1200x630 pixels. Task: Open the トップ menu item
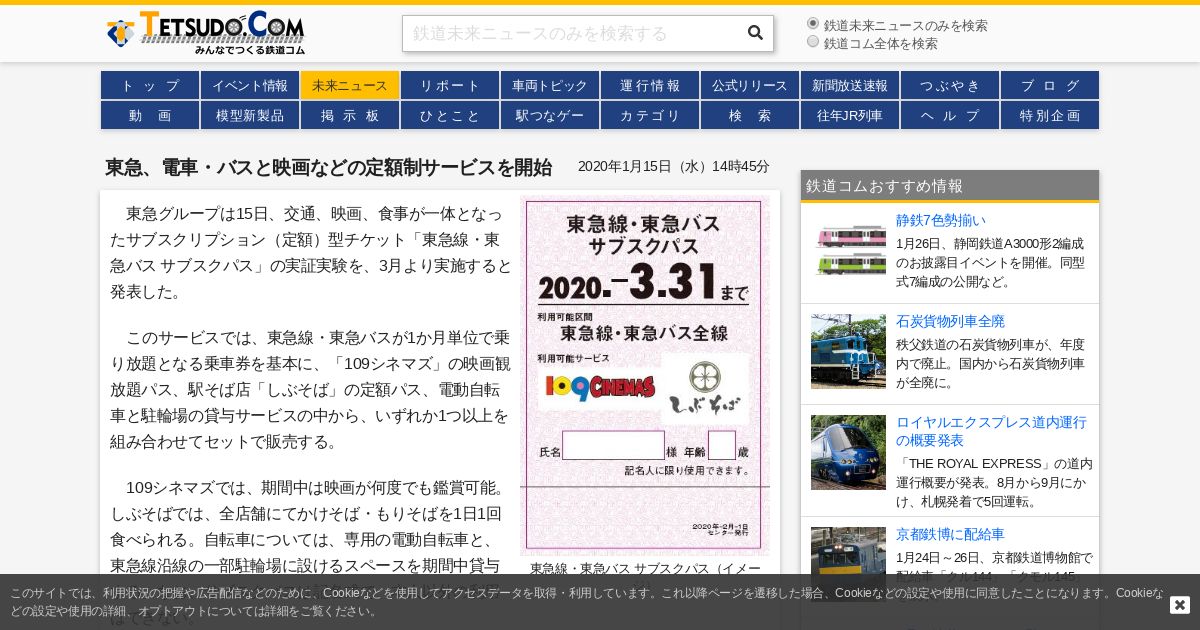click(150, 85)
